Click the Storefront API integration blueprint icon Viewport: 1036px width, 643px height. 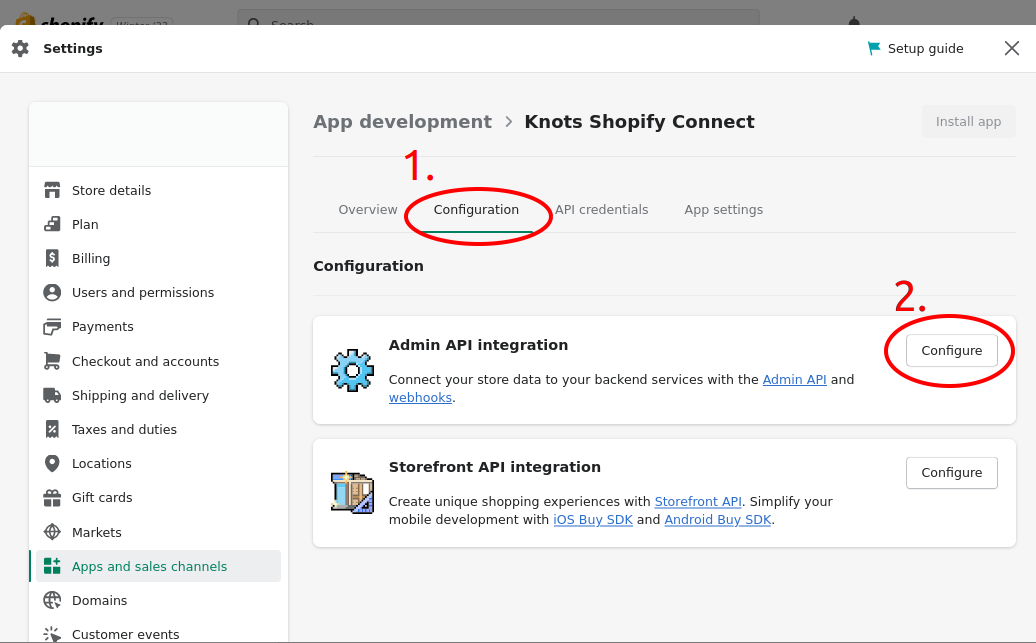click(352, 492)
